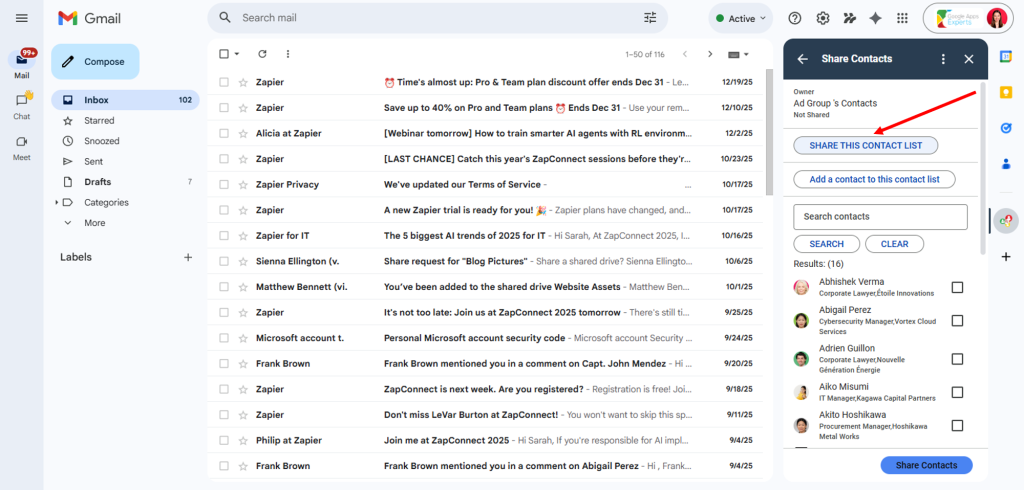Expand the Categories section in sidebar
This screenshot has width=1024, height=490.
(57, 203)
